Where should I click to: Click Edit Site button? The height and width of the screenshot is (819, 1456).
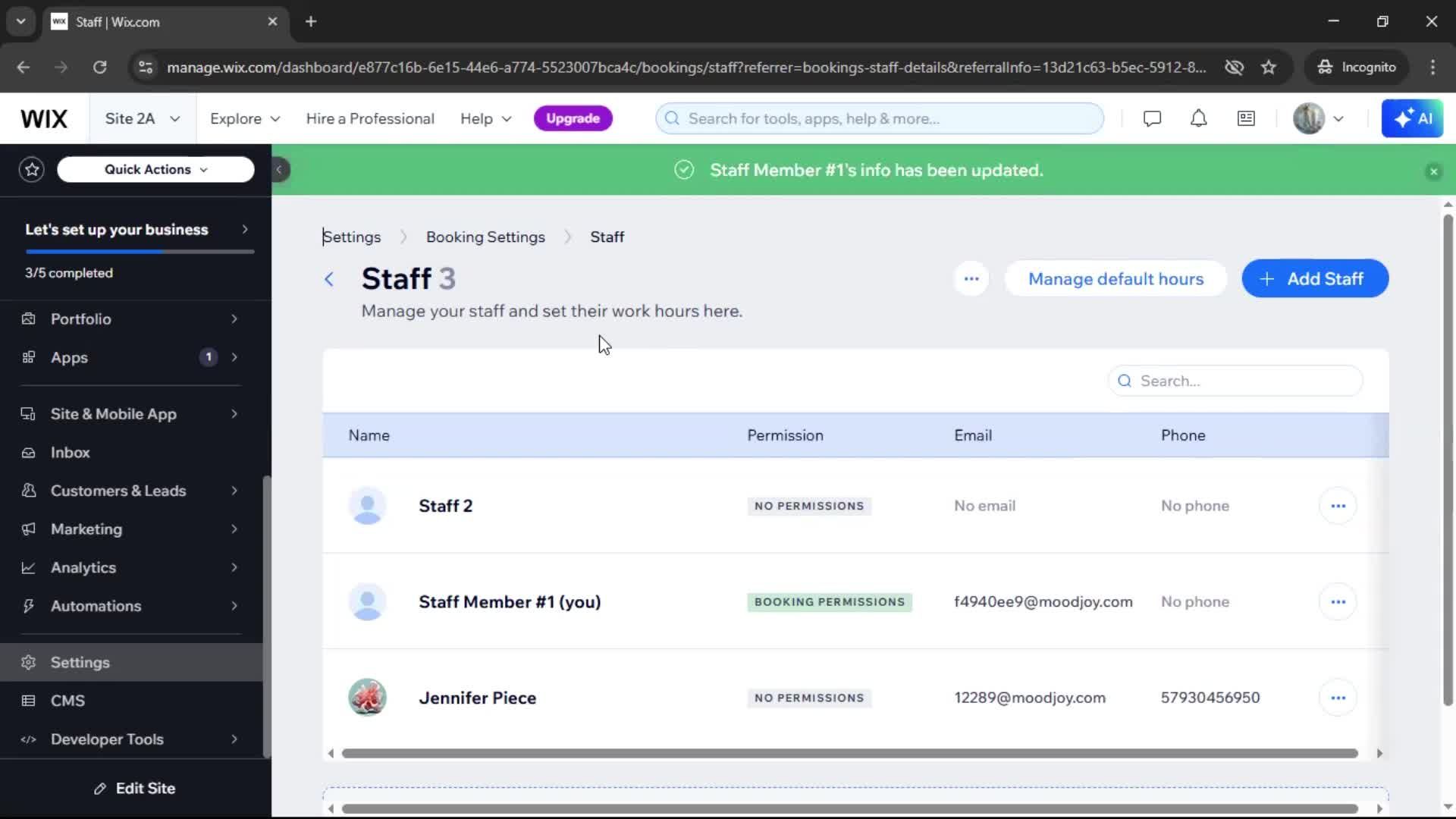[135, 789]
